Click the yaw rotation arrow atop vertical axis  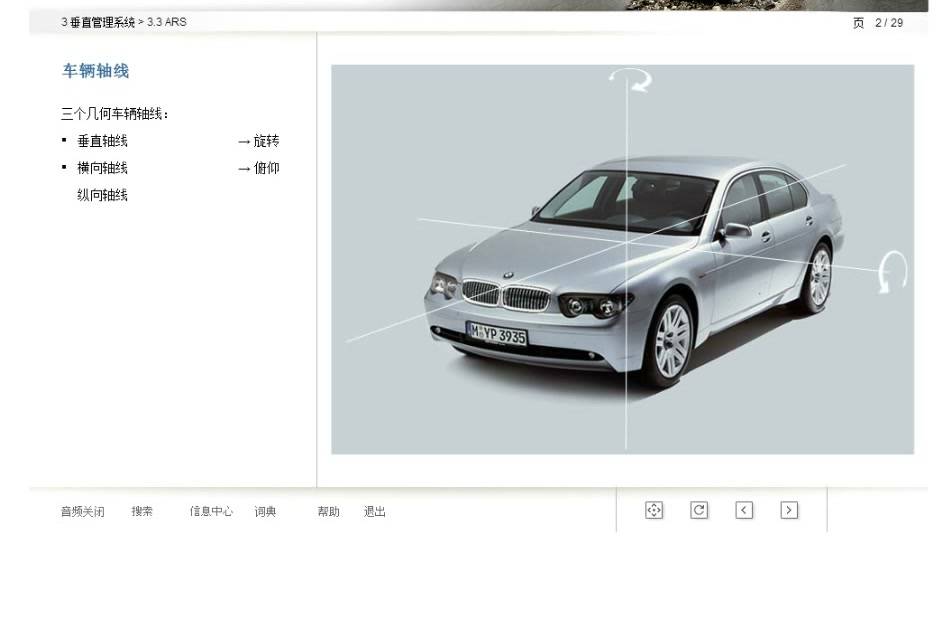pyautogui.click(x=631, y=80)
